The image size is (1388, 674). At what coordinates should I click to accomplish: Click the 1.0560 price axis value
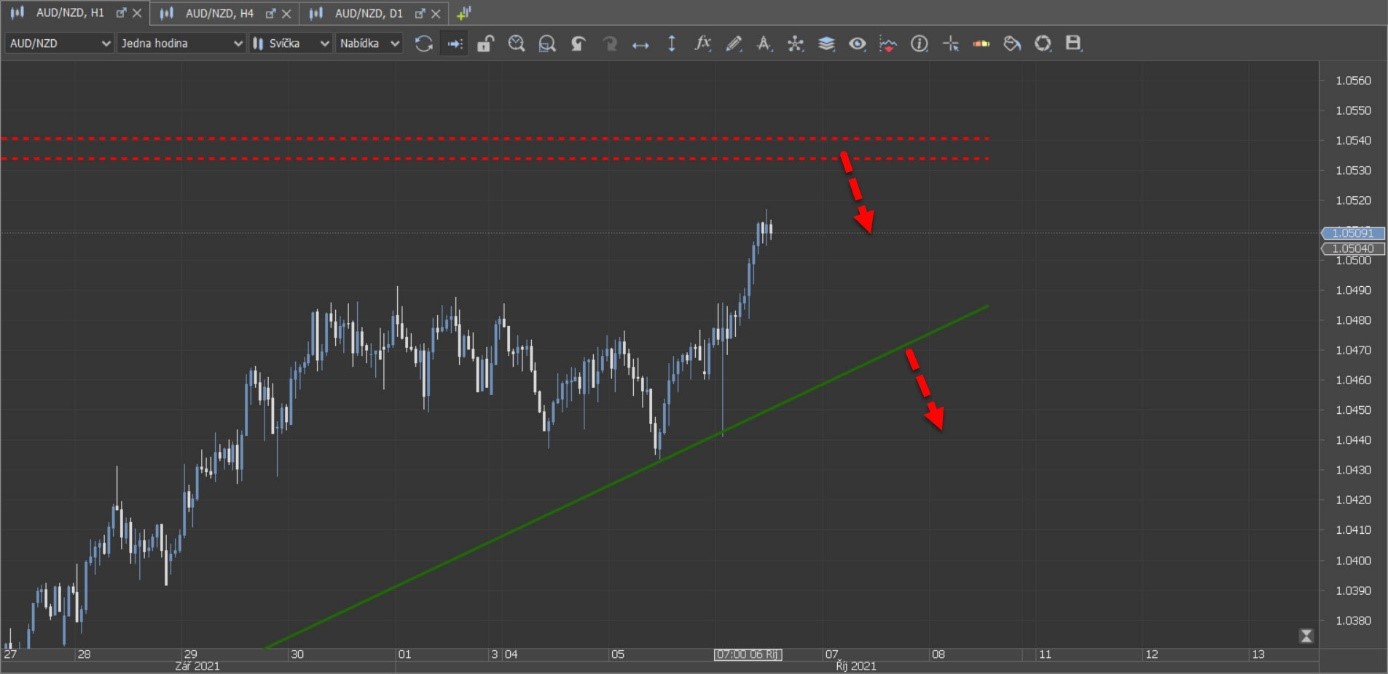pyautogui.click(x=1352, y=80)
